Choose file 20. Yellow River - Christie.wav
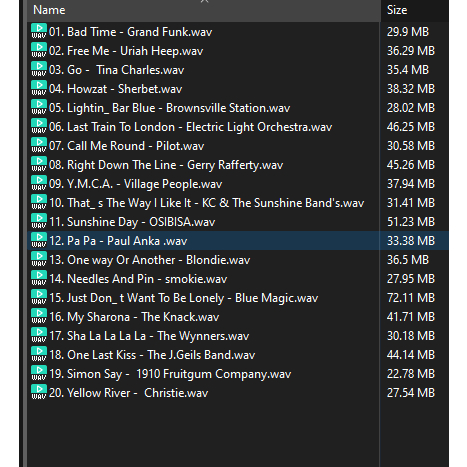The width and height of the screenshot is (467, 467). coord(128,393)
